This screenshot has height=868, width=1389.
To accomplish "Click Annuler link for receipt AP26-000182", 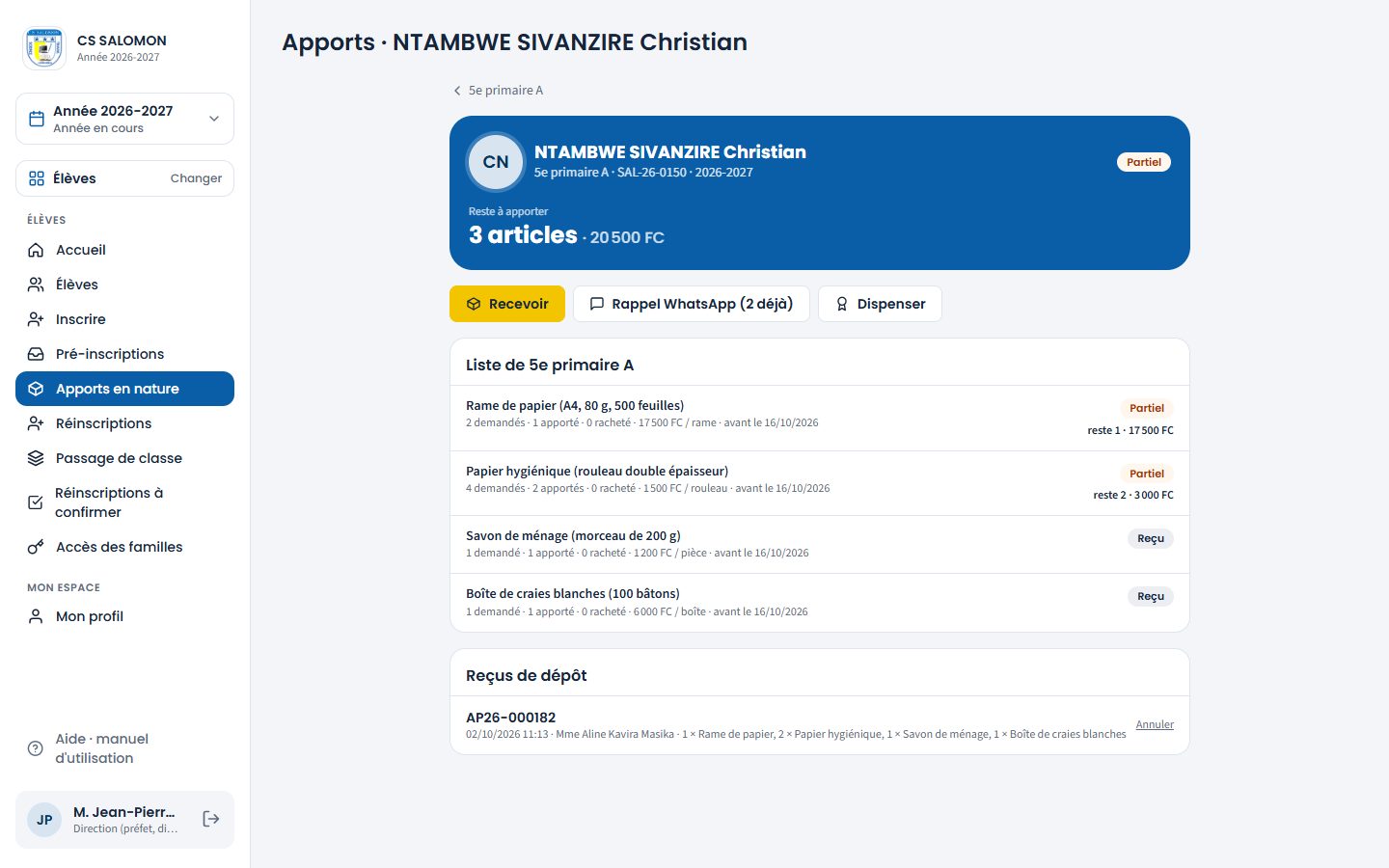I will point(1155,724).
